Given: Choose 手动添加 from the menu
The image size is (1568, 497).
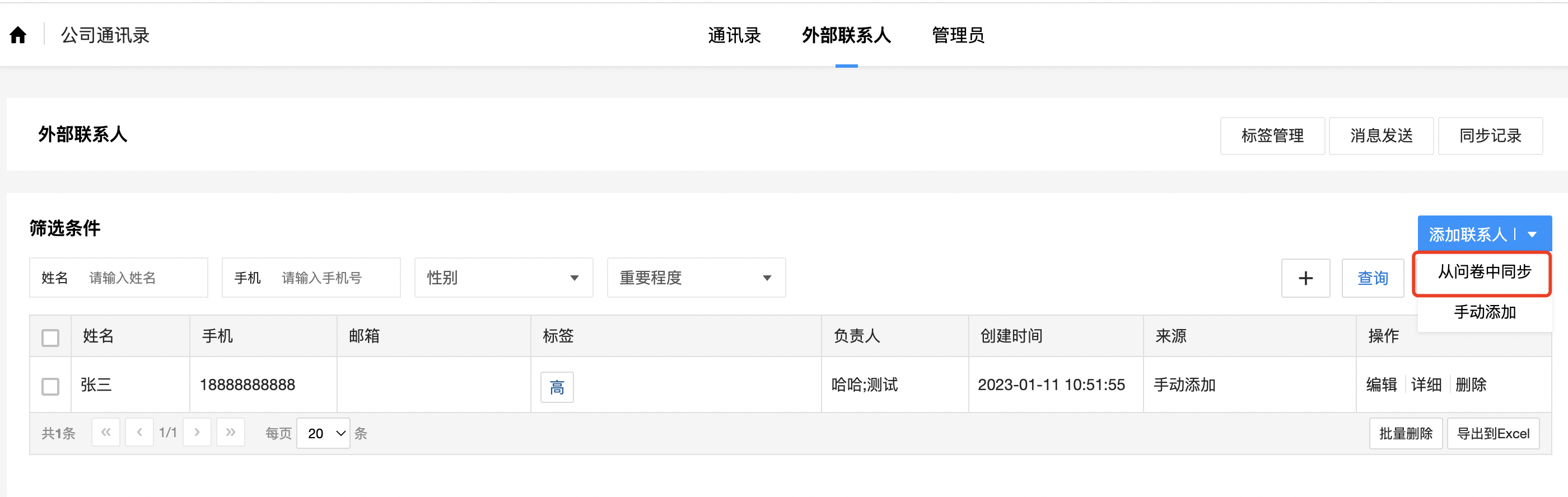Looking at the screenshot, I should [1484, 312].
